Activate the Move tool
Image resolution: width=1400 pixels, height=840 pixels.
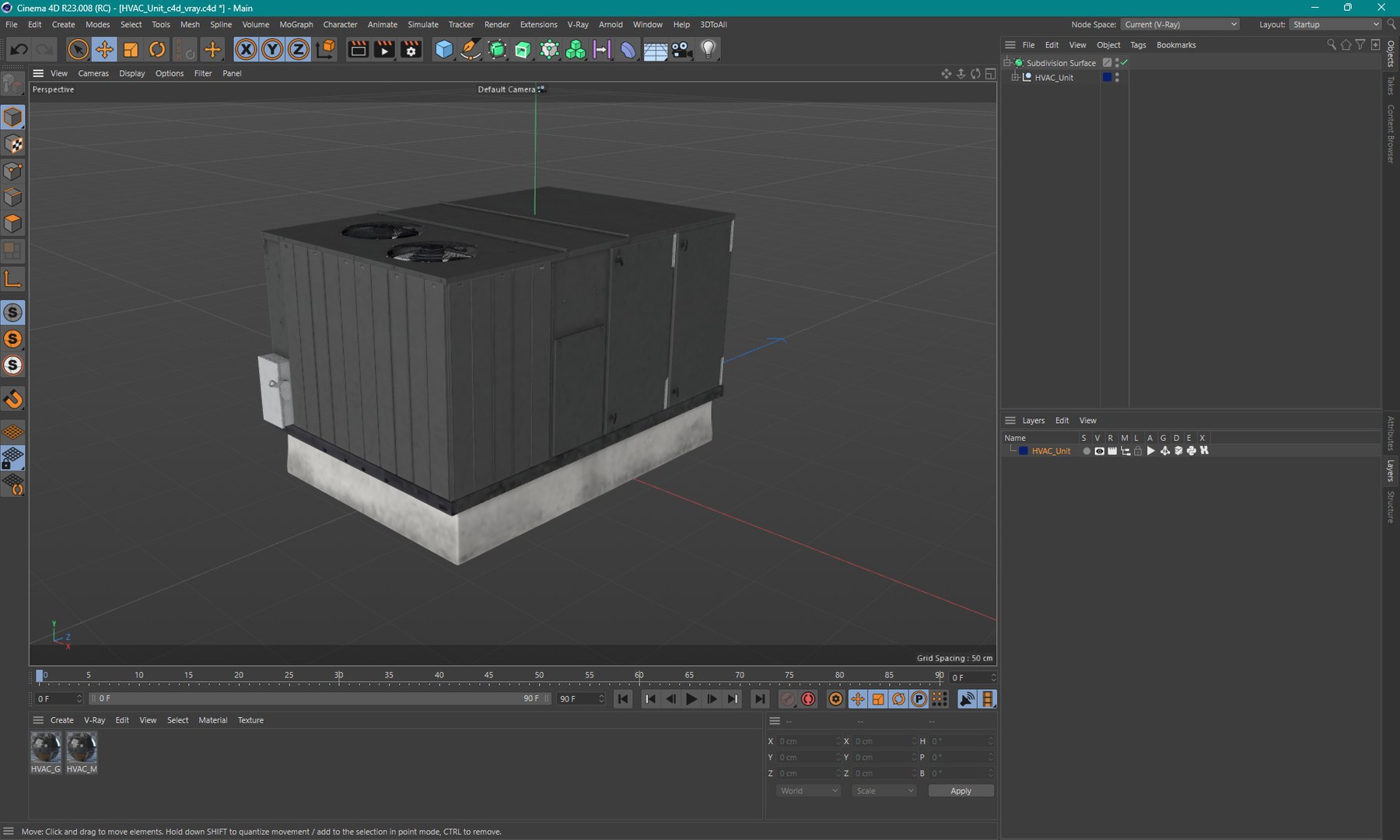(x=104, y=50)
